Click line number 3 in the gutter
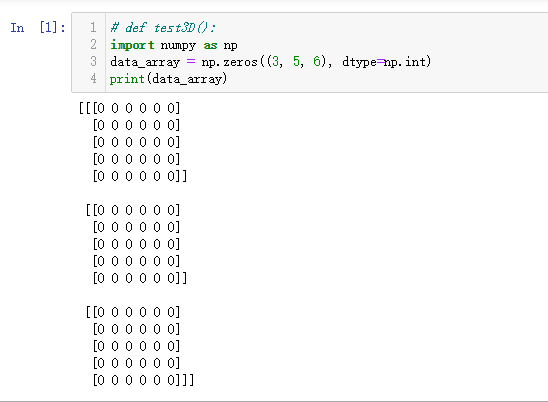The height and width of the screenshot is (402, 548). [93, 62]
